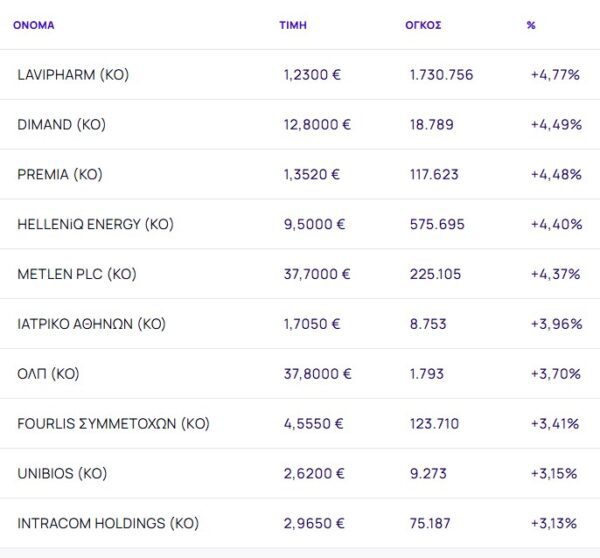600x558 pixels.
Task: Sort table by ΤΙΜΗ column header
Action: click(293, 25)
